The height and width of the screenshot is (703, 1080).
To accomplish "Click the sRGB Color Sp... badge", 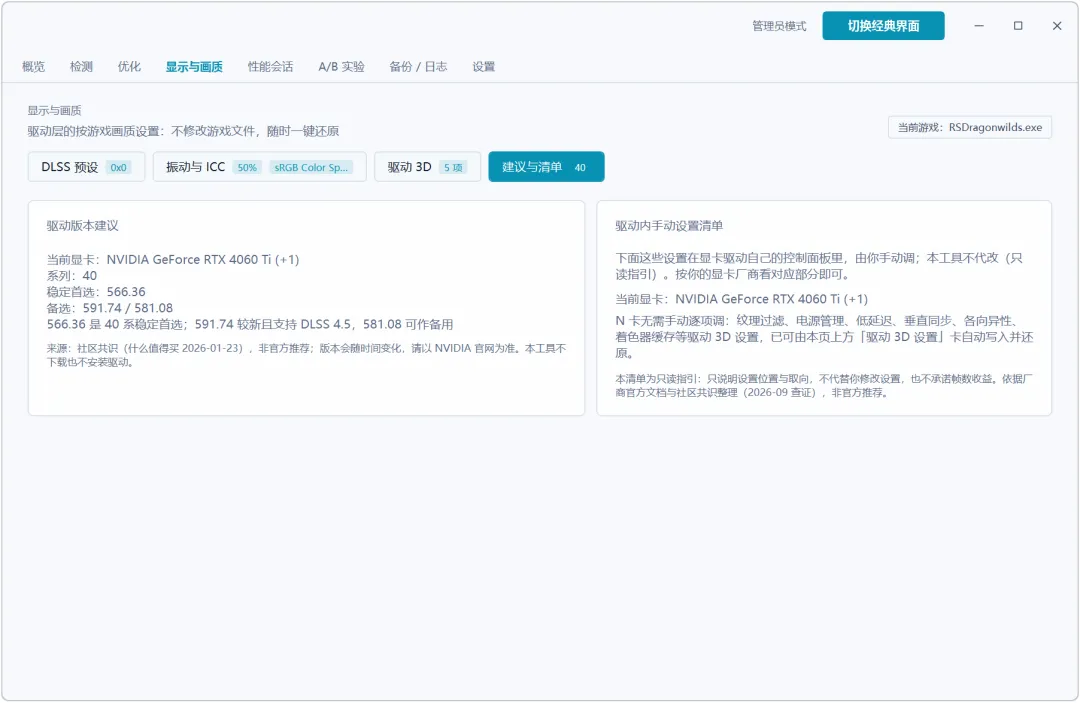I will pyautogui.click(x=311, y=167).
